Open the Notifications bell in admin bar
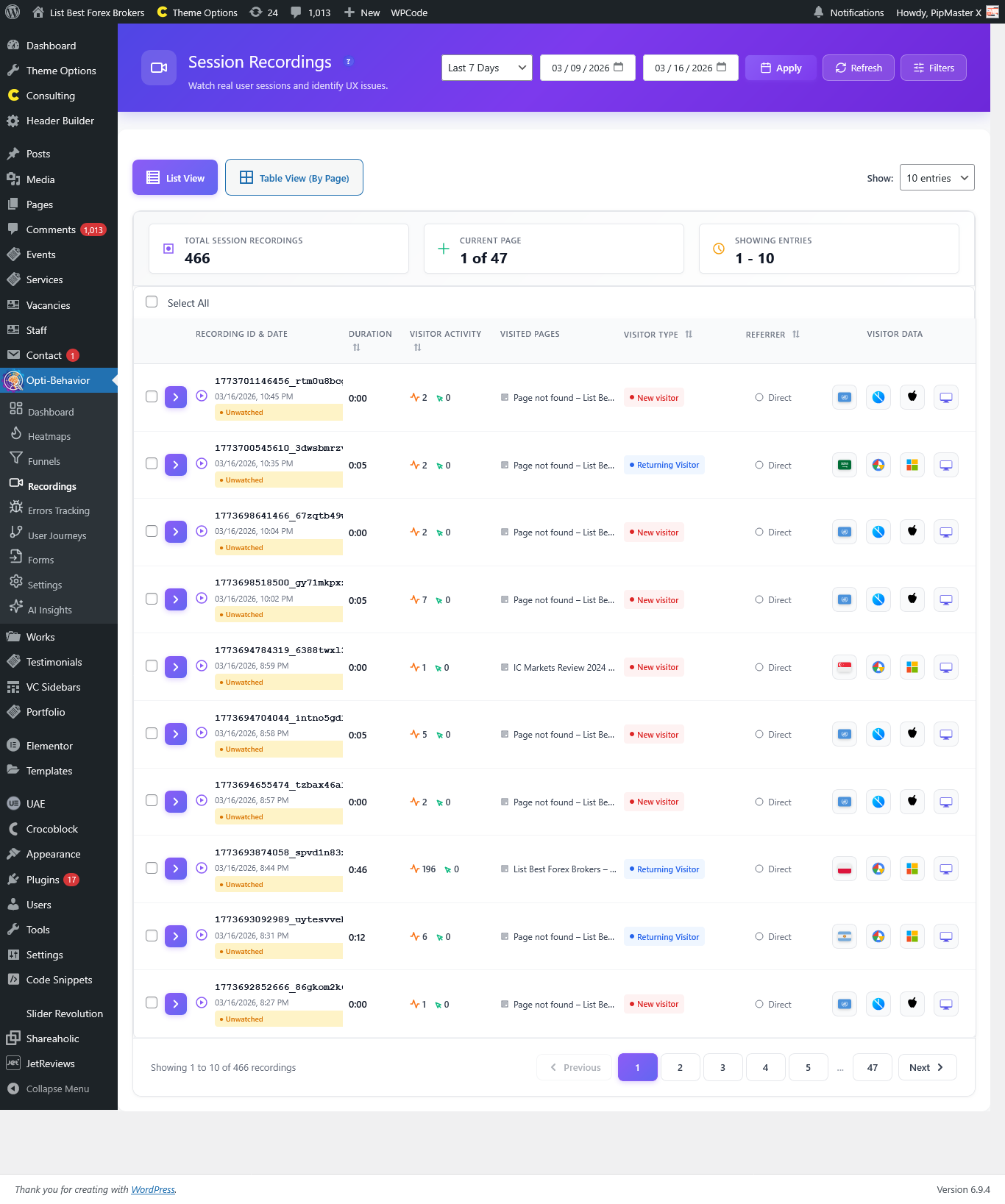This screenshot has width=1005, height=1204. [x=818, y=13]
